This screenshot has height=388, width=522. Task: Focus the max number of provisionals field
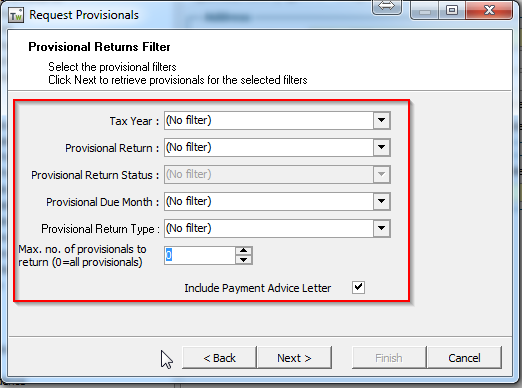coord(200,255)
